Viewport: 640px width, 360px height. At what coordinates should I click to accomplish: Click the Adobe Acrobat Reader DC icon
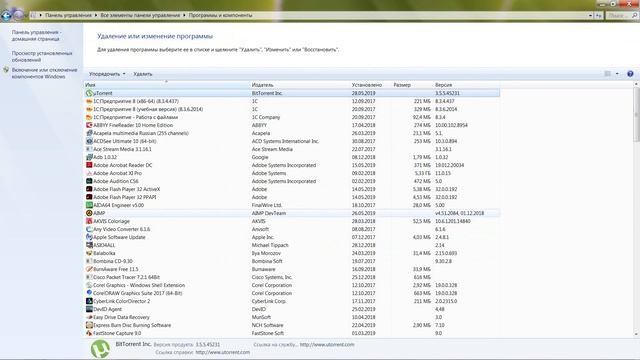pos(89,165)
